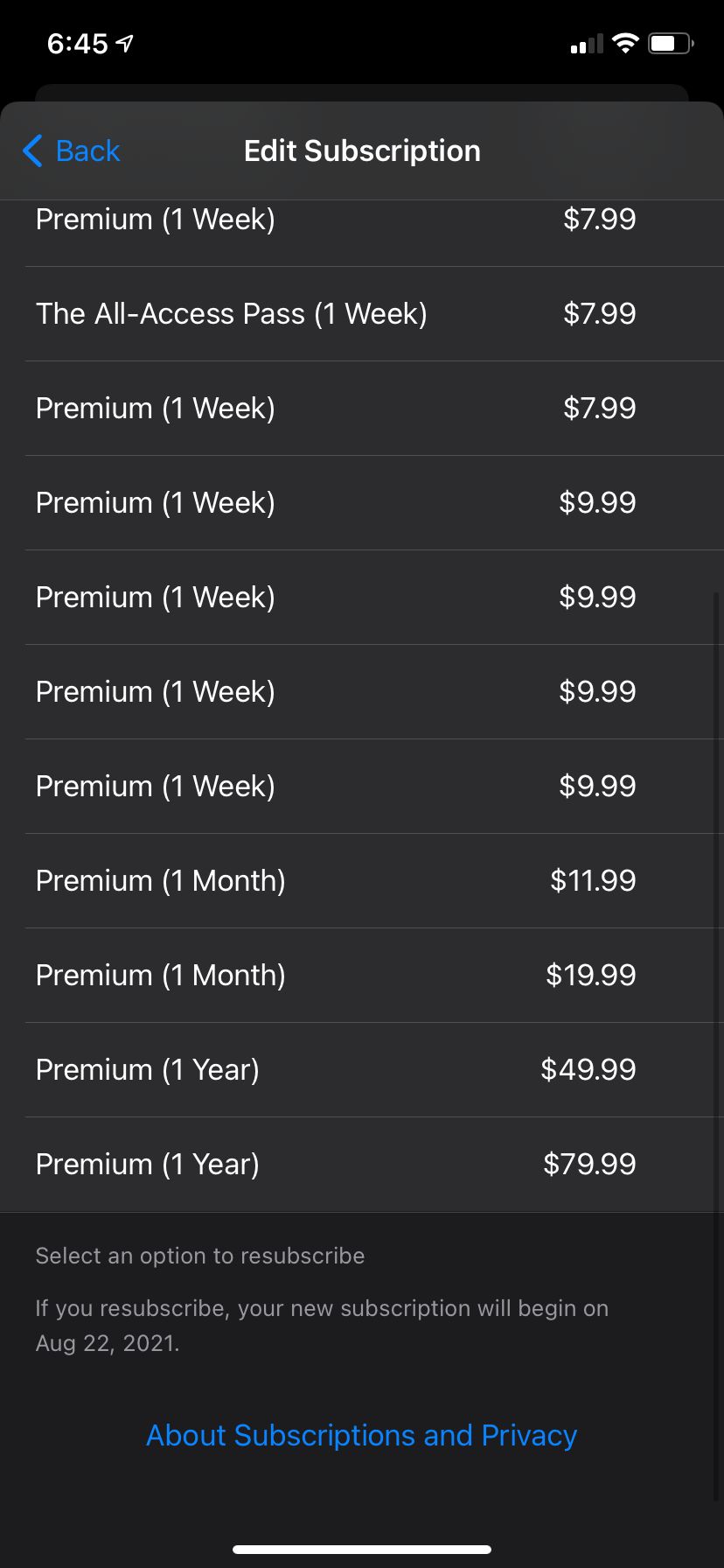Tap the Wi-Fi status icon
Screen dimensions: 724x1568
point(625,43)
